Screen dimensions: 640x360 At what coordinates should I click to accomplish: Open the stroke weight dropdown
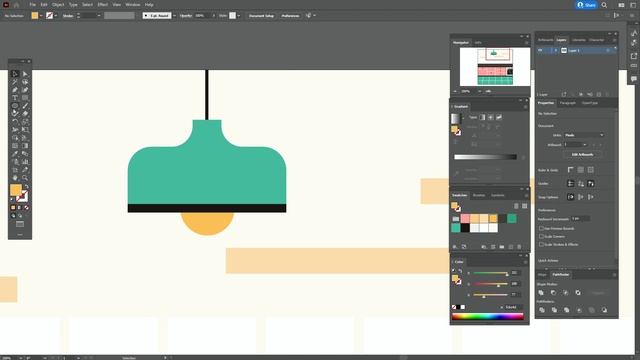coord(98,16)
